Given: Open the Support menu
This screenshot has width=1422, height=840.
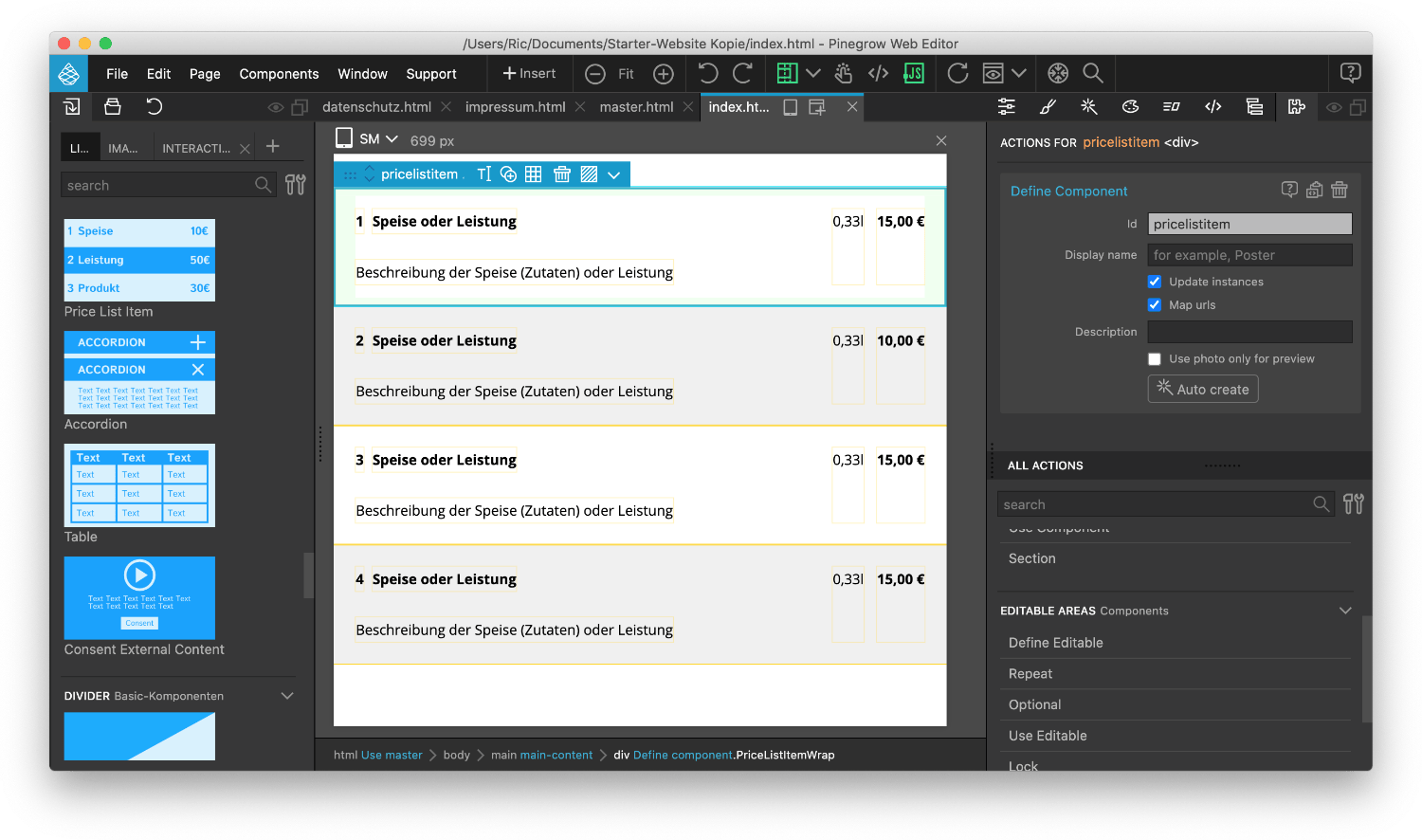Looking at the screenshot, I should click(x=431, y=74).
